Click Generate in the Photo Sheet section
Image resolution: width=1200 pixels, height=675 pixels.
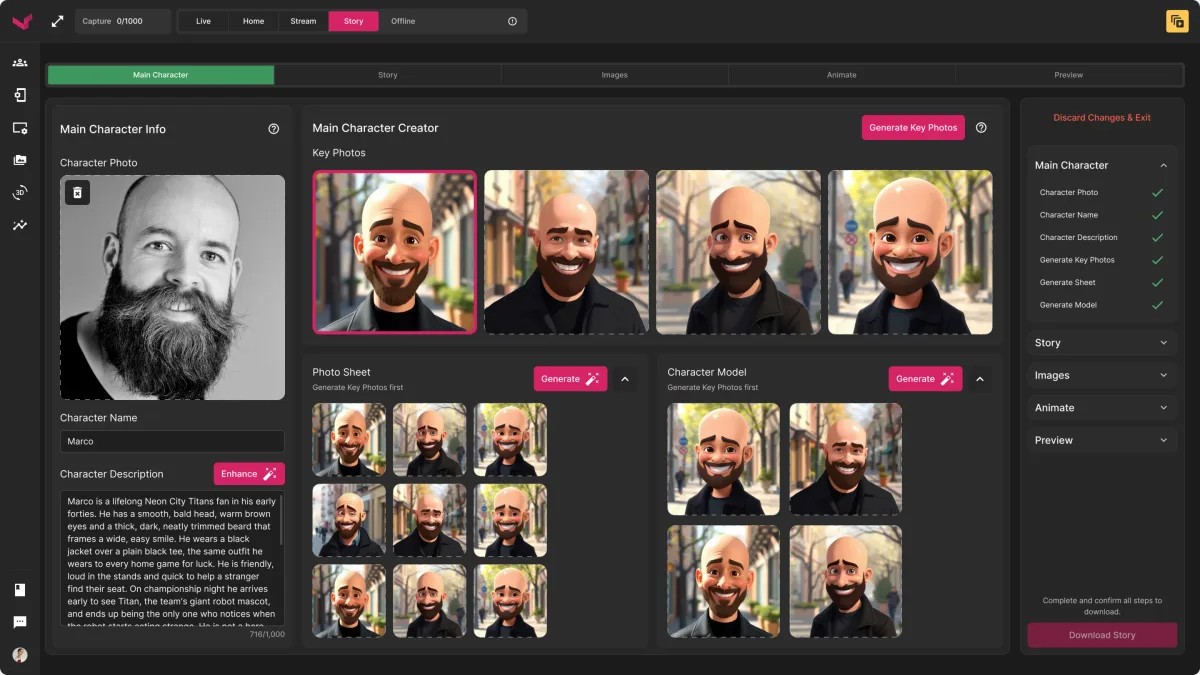pos(570,379)
